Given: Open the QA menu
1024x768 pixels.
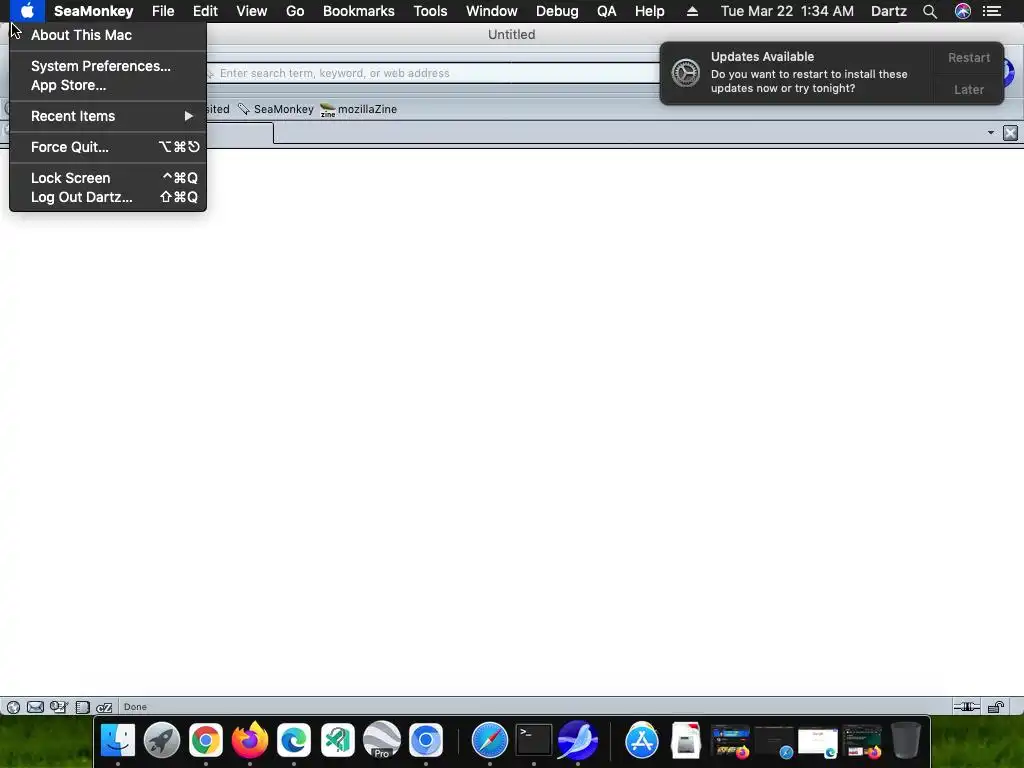Looking at the screenshot, I should click(x=606, y=11).
